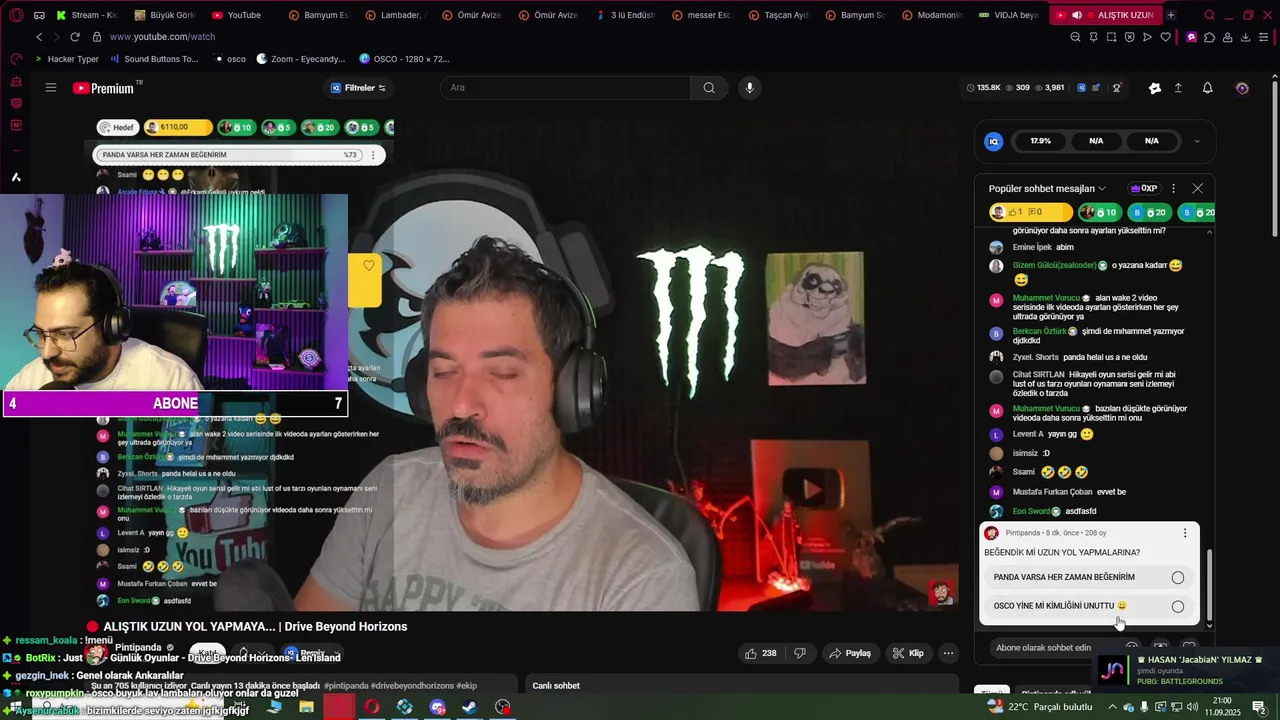Switch to the VIDJA beya tab

point(1010,15)
